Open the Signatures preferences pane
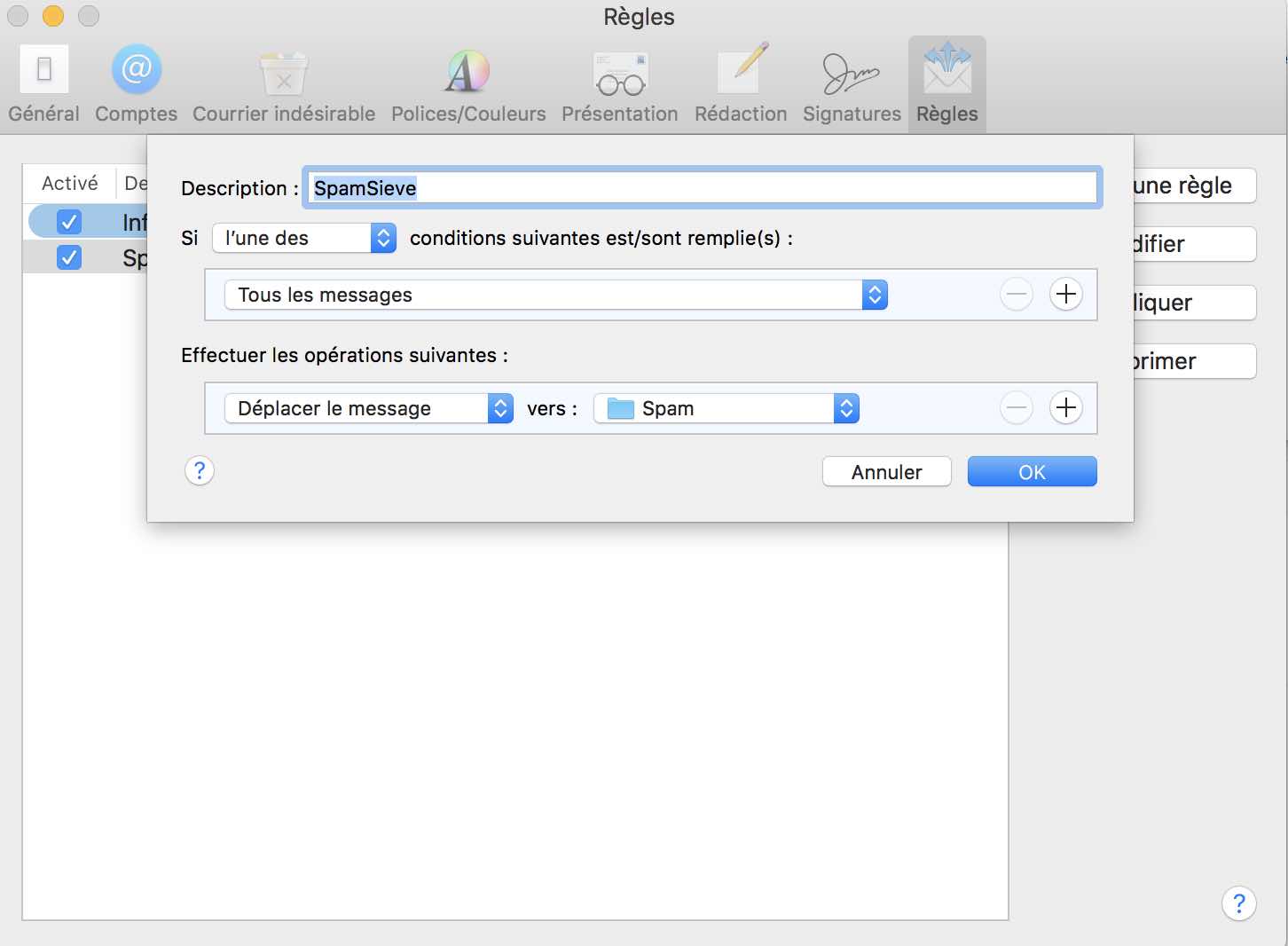The height and width of the screenshot is (946, 1288). click(x=852, y=85)
